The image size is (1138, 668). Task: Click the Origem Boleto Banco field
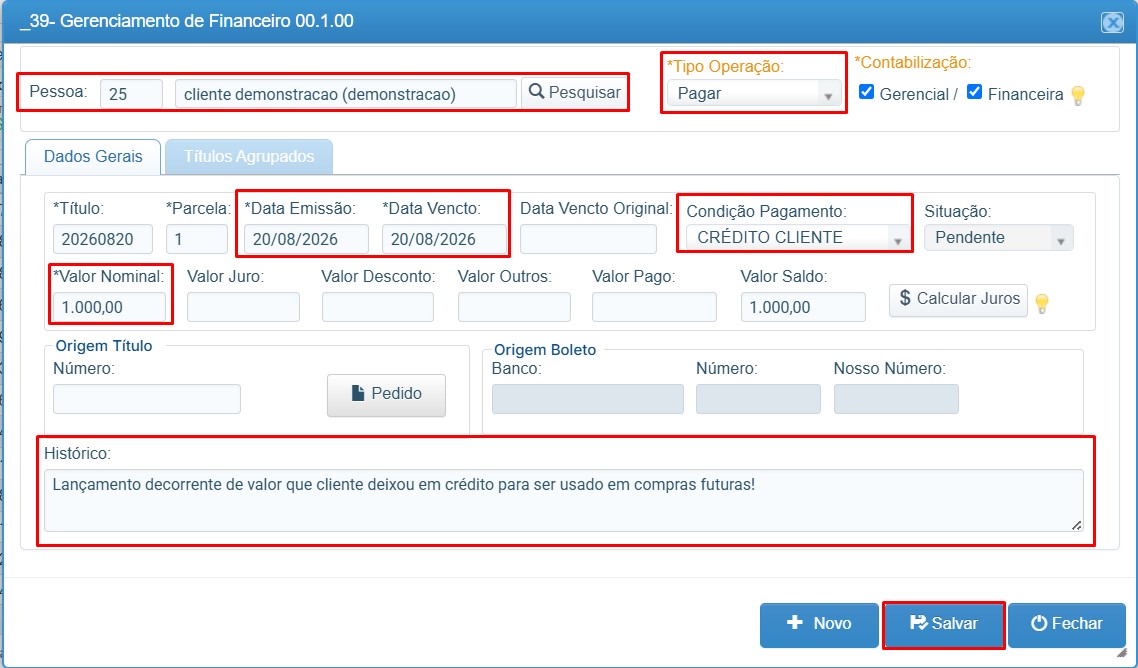[588, 399]
